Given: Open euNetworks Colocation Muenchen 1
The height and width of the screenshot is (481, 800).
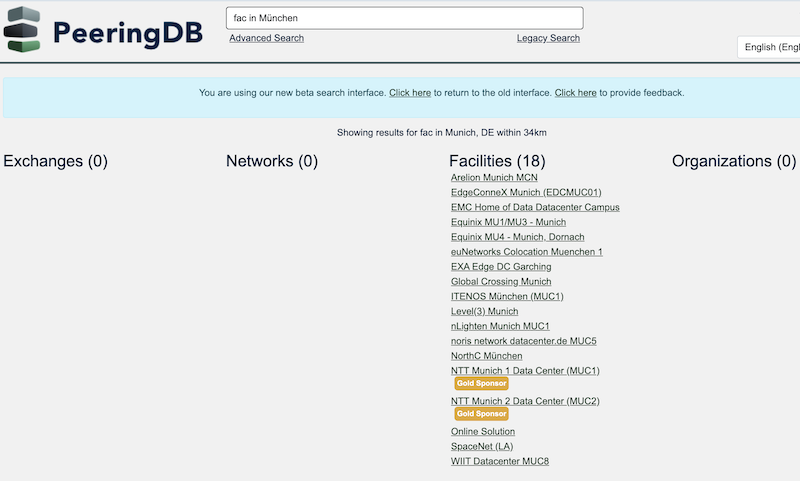Looking at the screenshot, I should (x=527, y=251).
